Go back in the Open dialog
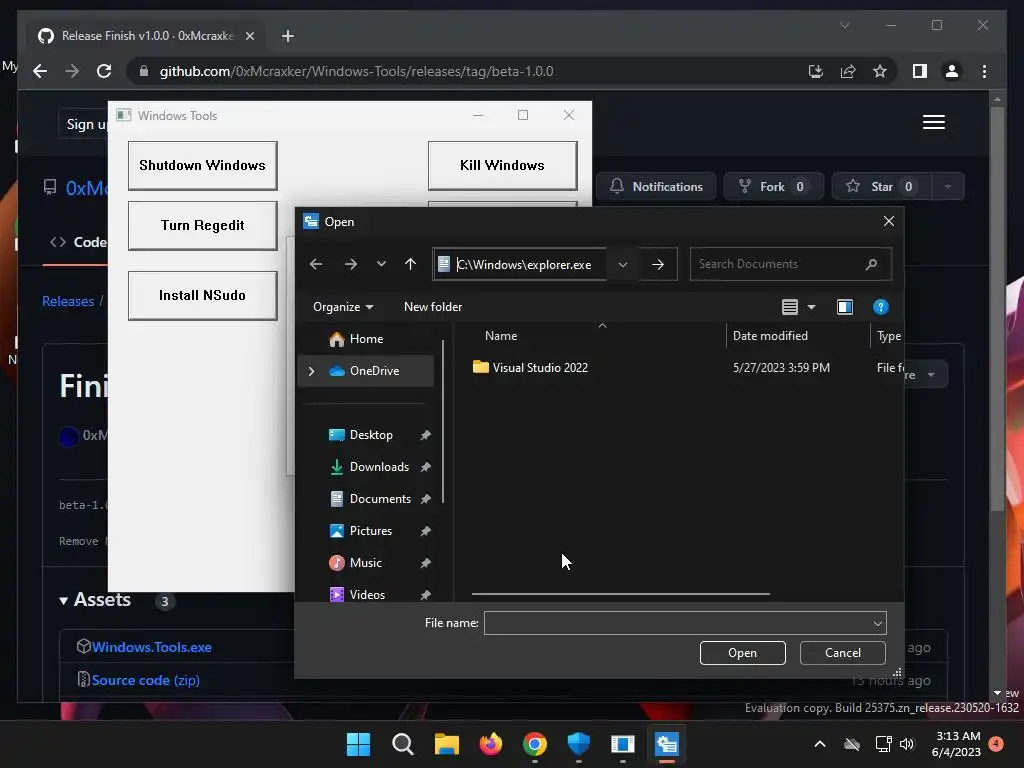Image resolution: width=1024 pixels, height=768 pixels. click(x=316, y=264)
